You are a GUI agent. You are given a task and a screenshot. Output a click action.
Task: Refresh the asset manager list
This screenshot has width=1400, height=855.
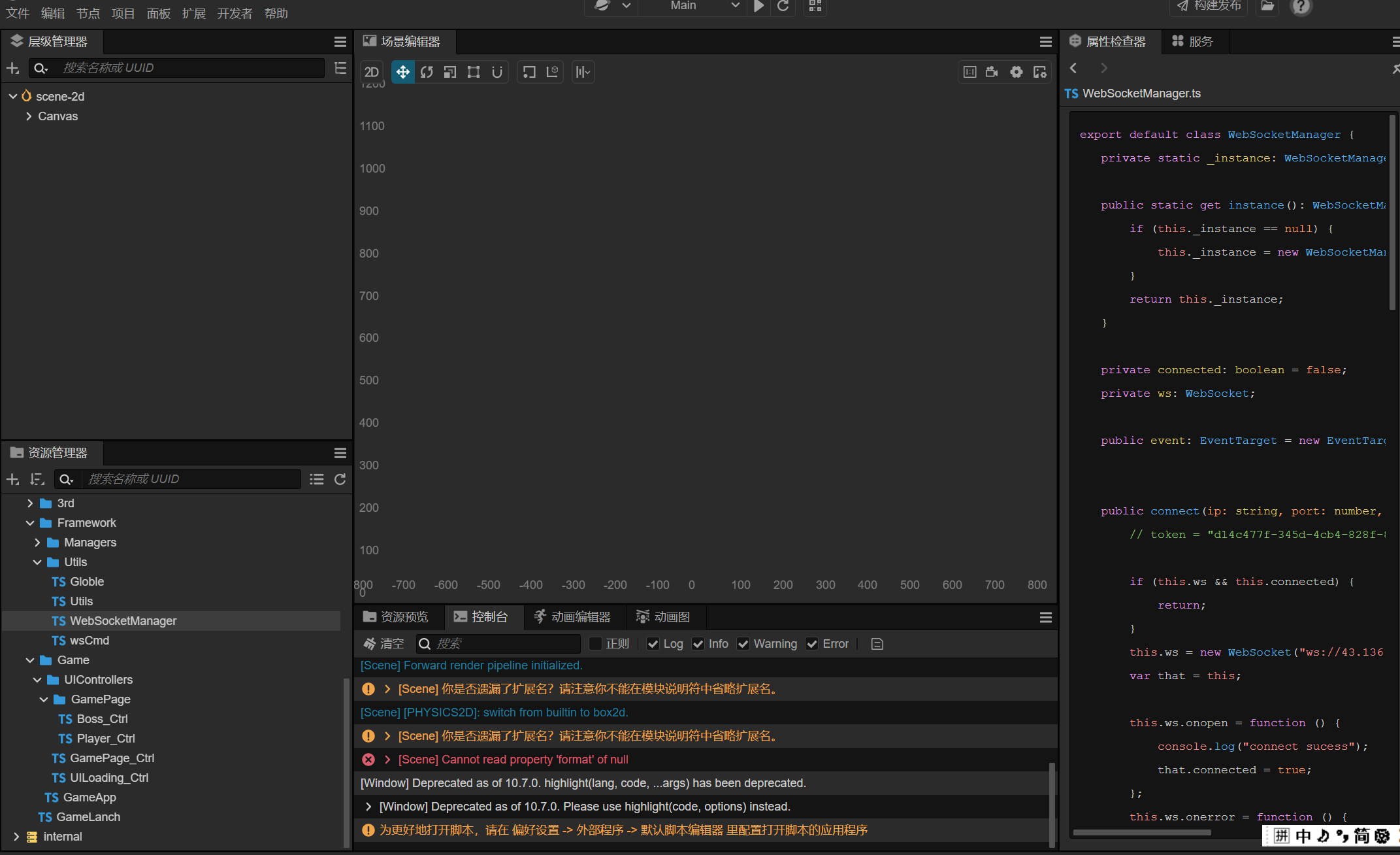coord(340,479)
